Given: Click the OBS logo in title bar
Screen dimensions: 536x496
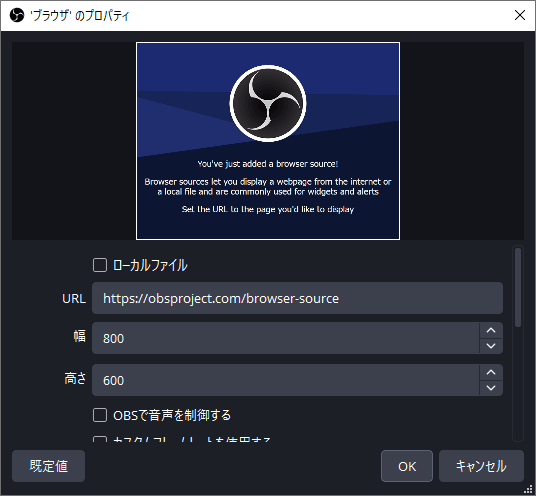Looking at the screenshot, I should click(x=17, y=15).
